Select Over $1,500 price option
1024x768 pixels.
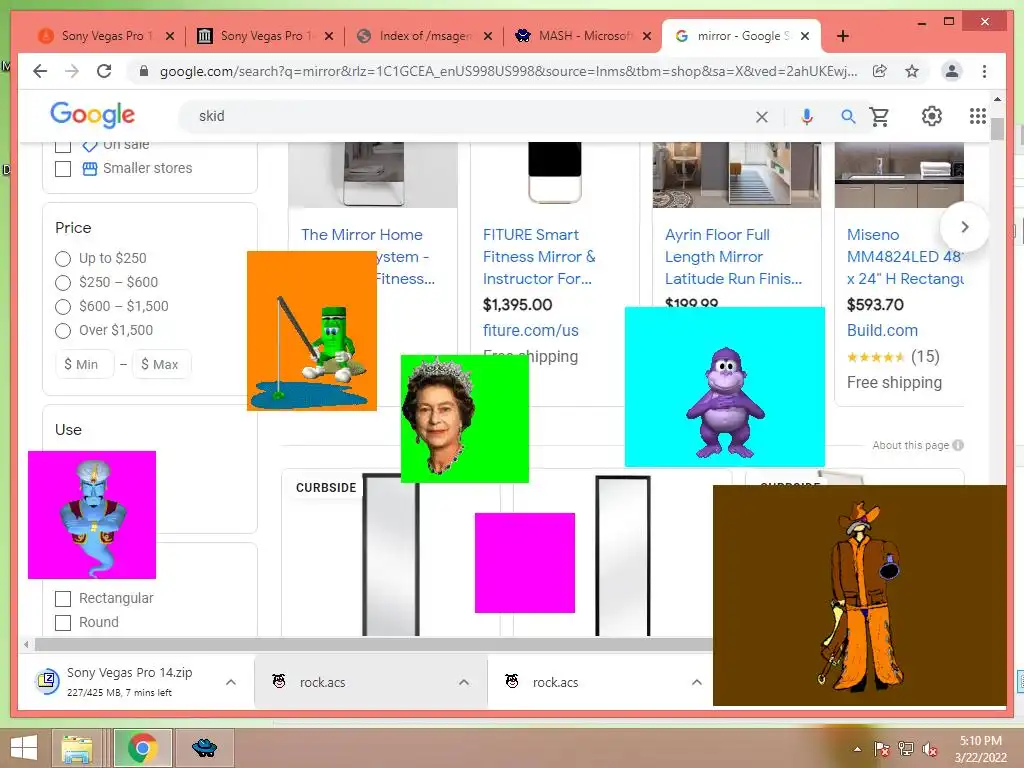63,331
